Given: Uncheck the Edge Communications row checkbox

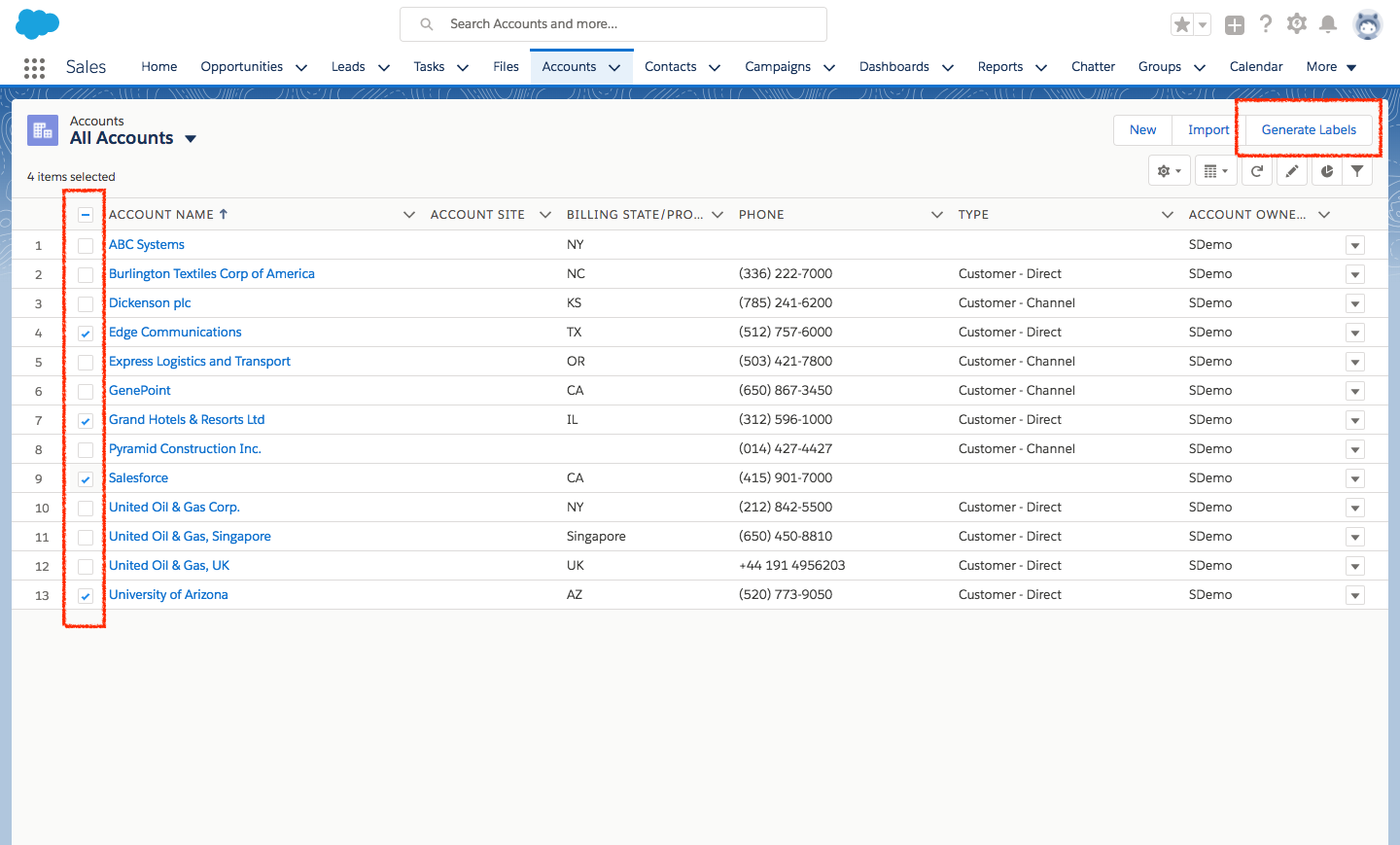Looking at the screenshot, I should click(86, 334).
